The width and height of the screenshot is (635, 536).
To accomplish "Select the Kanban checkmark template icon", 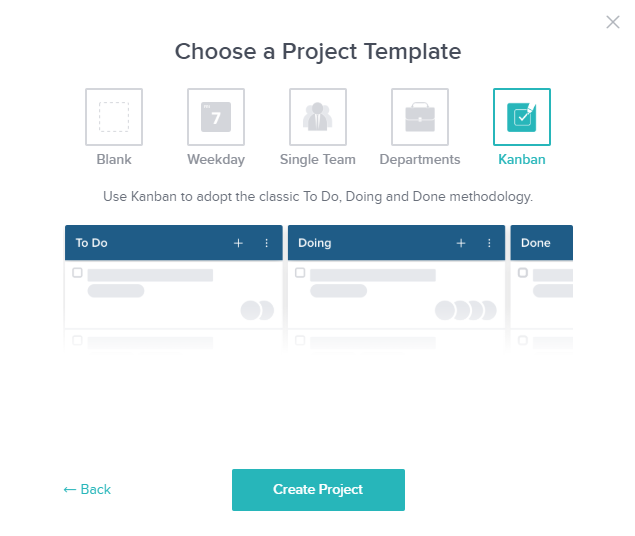I will point(522,117).
